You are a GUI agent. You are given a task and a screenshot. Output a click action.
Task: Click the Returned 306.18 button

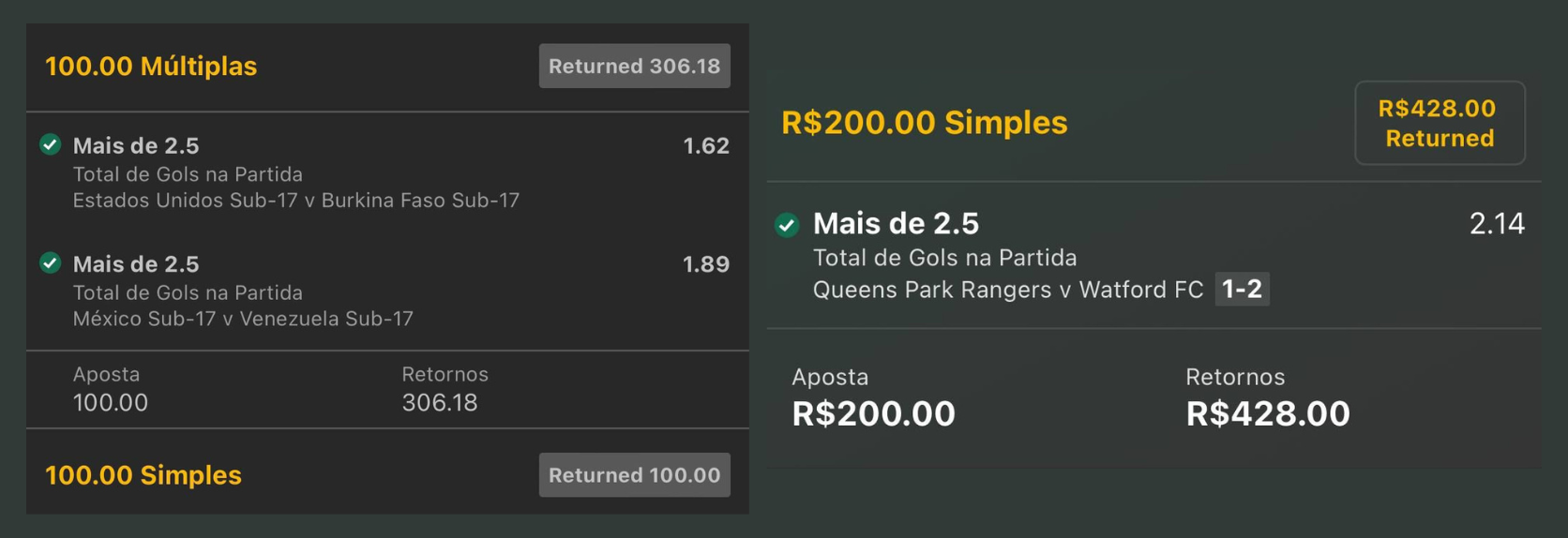634,67
